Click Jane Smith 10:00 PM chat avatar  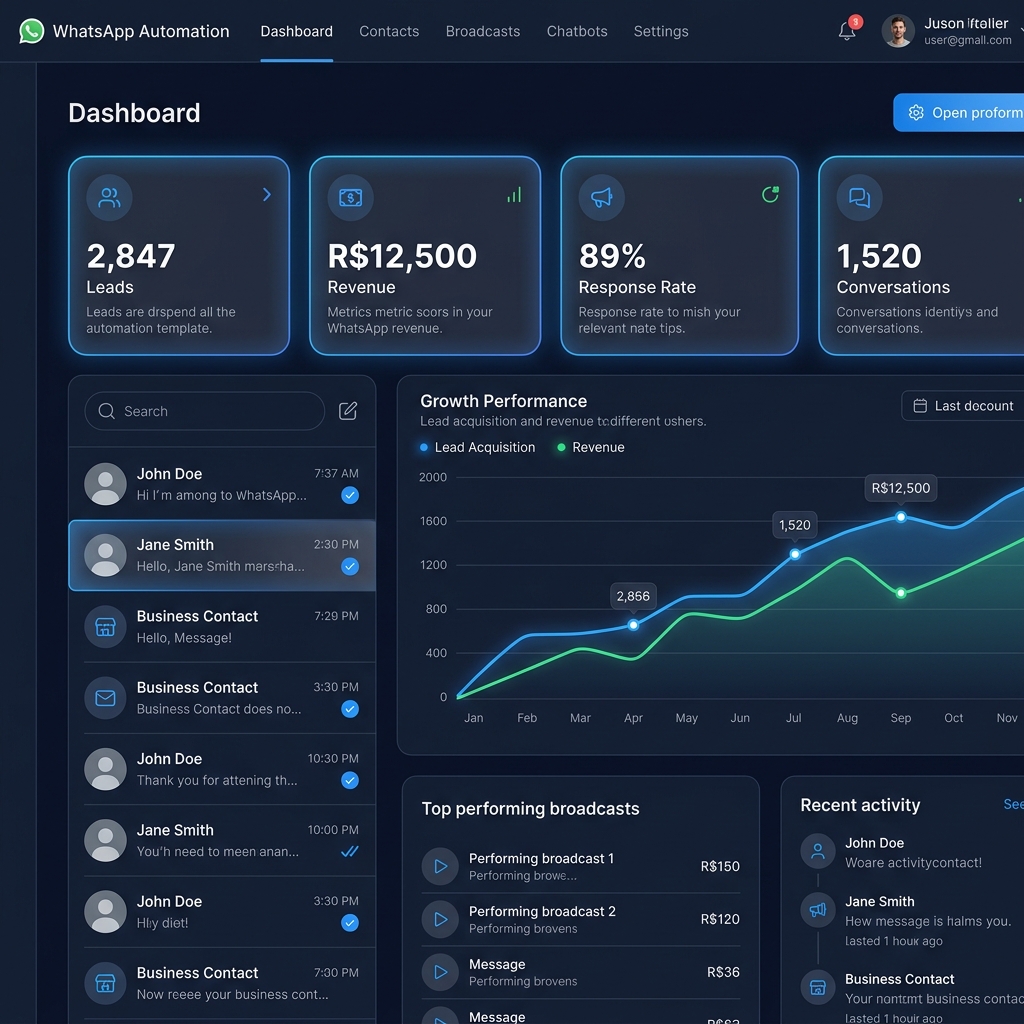click(x=105, y=840)
